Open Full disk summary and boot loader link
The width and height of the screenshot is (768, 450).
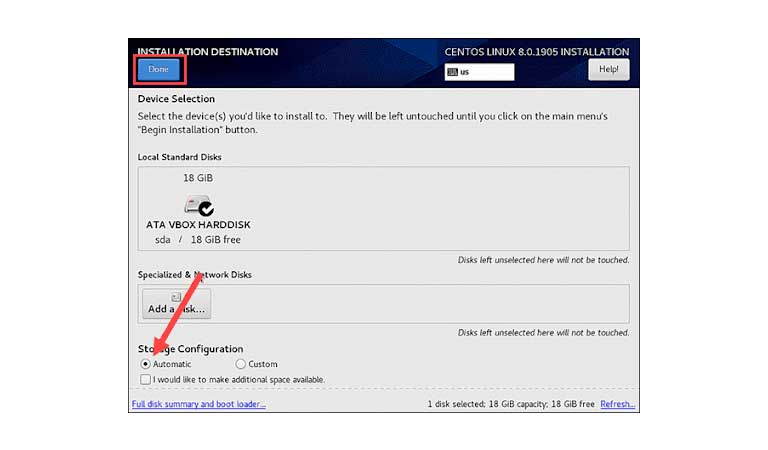pos(198,404)
